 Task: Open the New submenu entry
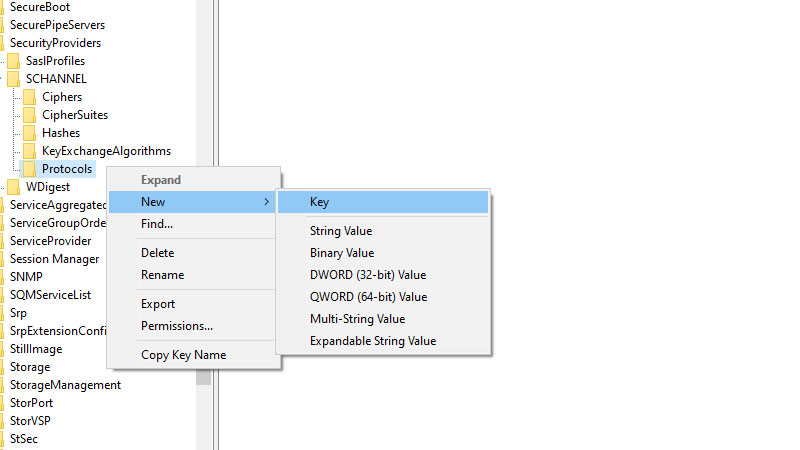[x=193, y=202]
